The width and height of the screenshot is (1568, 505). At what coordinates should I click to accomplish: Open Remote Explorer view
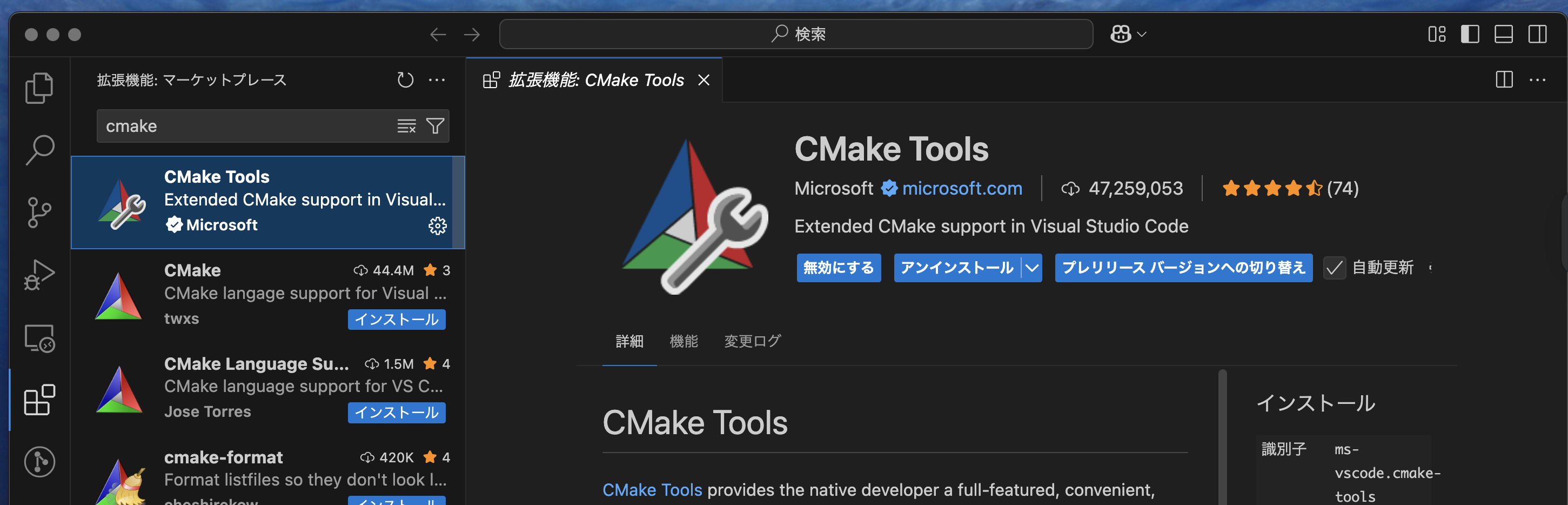coord(39,337)
